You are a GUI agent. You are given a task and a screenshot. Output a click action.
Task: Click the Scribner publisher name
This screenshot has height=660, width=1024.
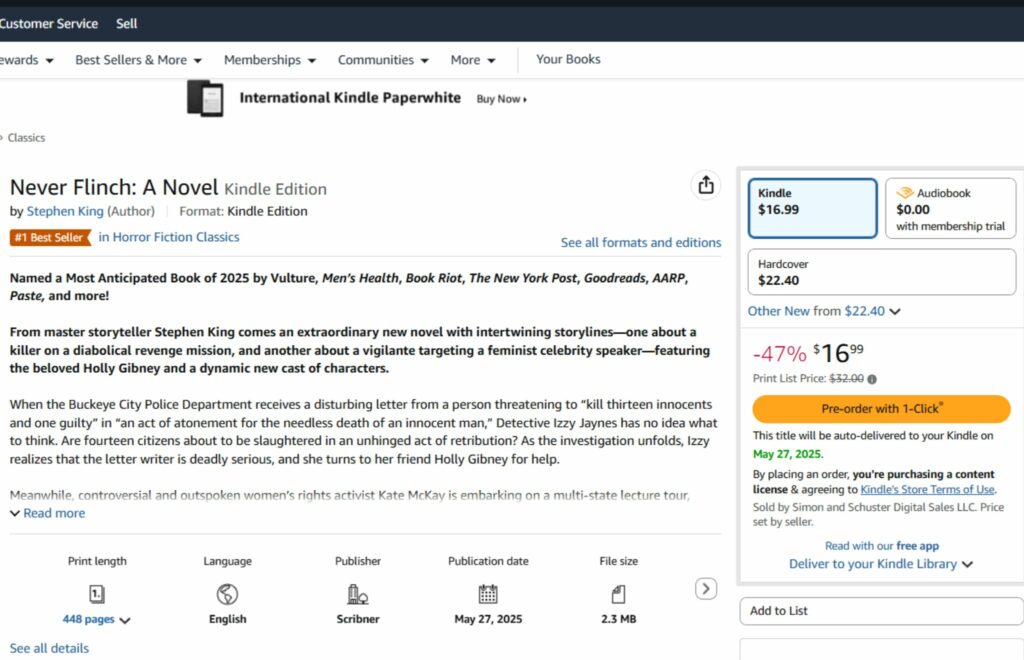pos(357,619)
